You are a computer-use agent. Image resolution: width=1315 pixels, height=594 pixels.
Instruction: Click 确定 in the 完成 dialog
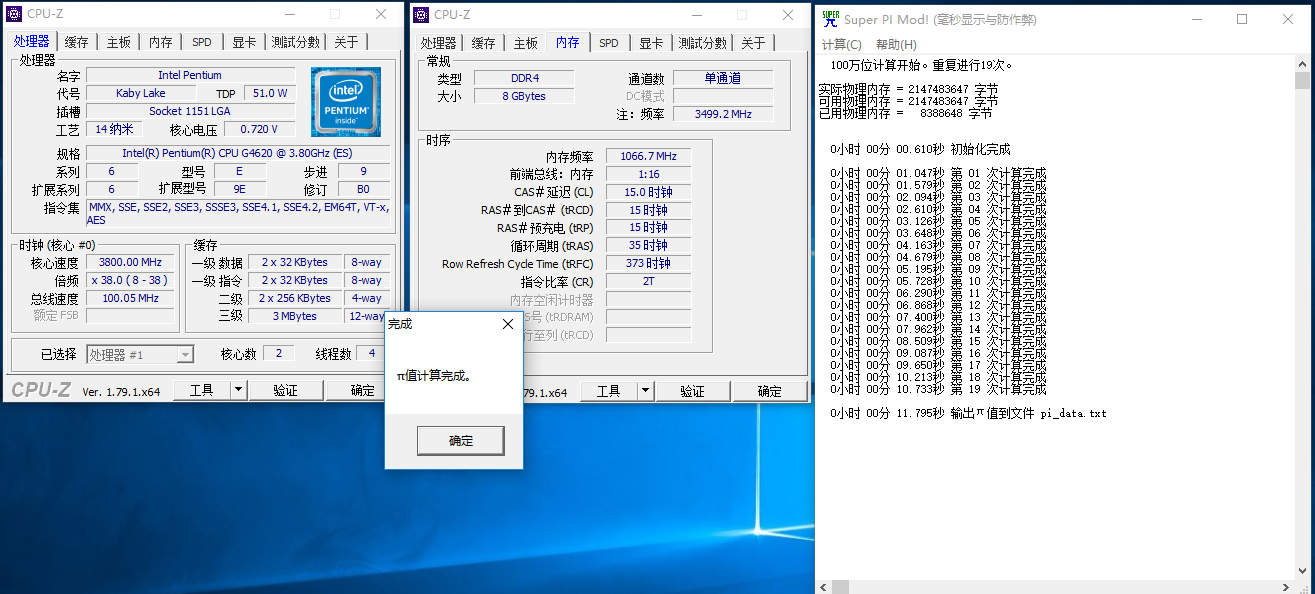click(460, 440)
